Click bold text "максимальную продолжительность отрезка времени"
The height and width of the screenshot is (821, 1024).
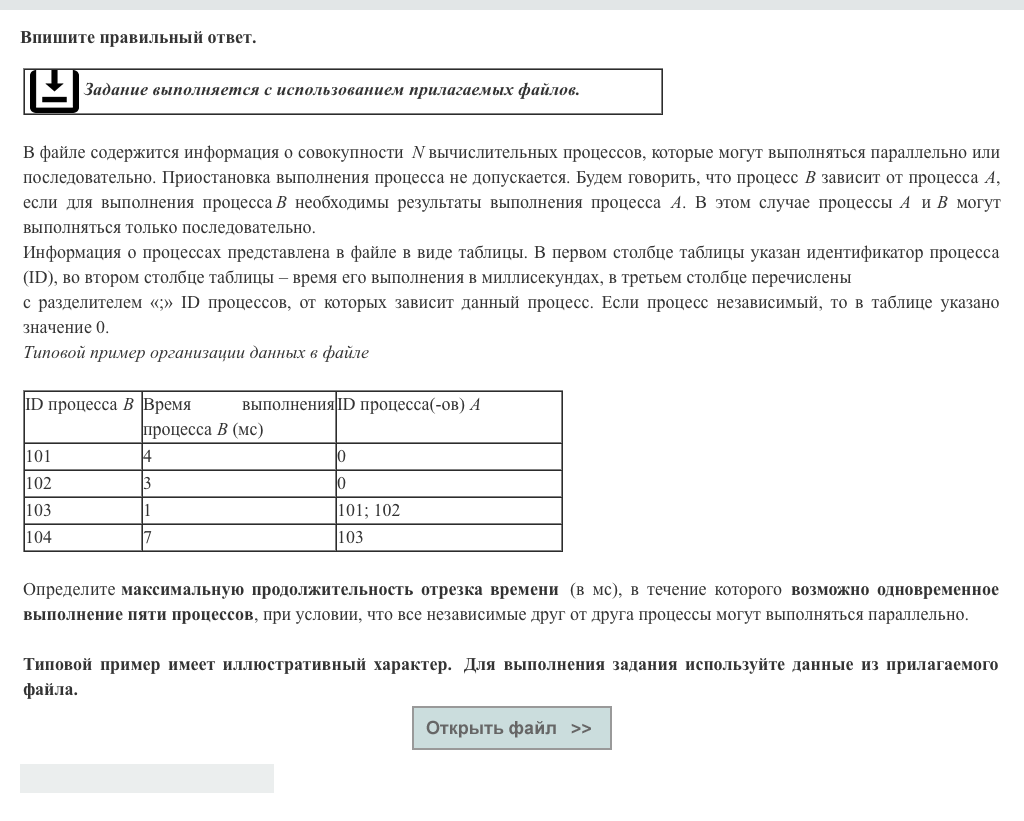tap(340, 590)
